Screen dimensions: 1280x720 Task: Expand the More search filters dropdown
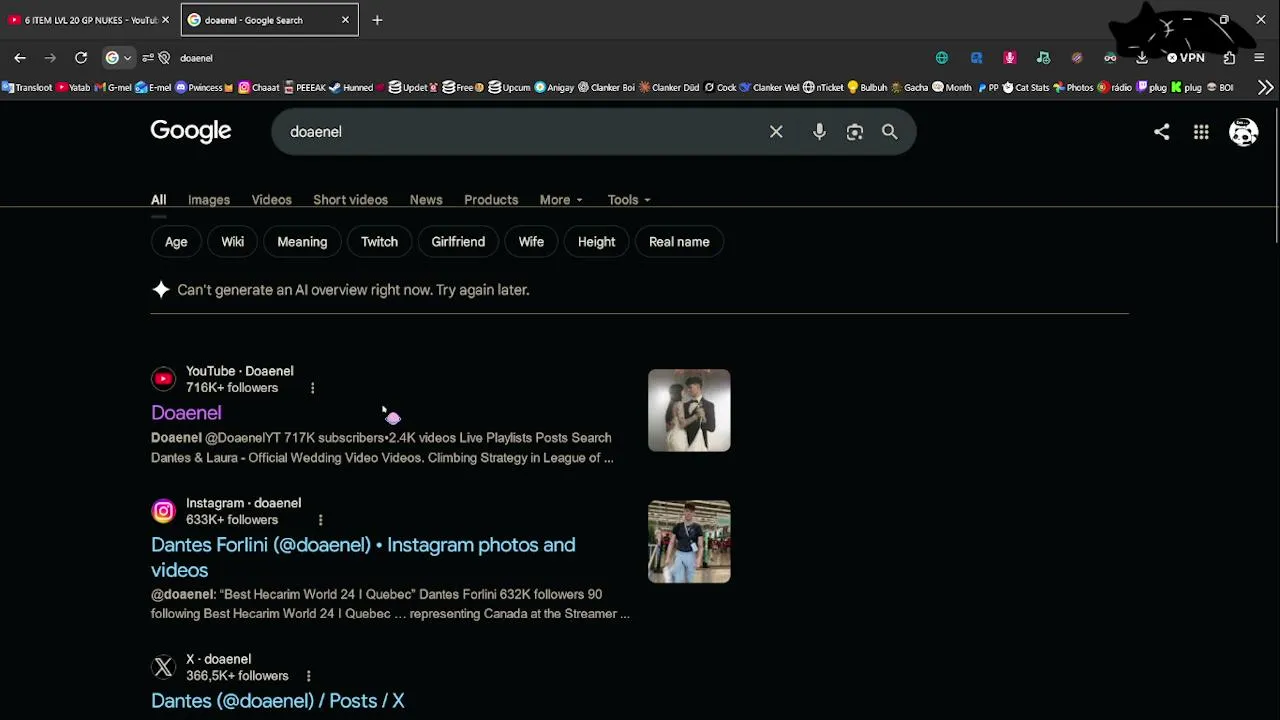[x=561, y=200]
